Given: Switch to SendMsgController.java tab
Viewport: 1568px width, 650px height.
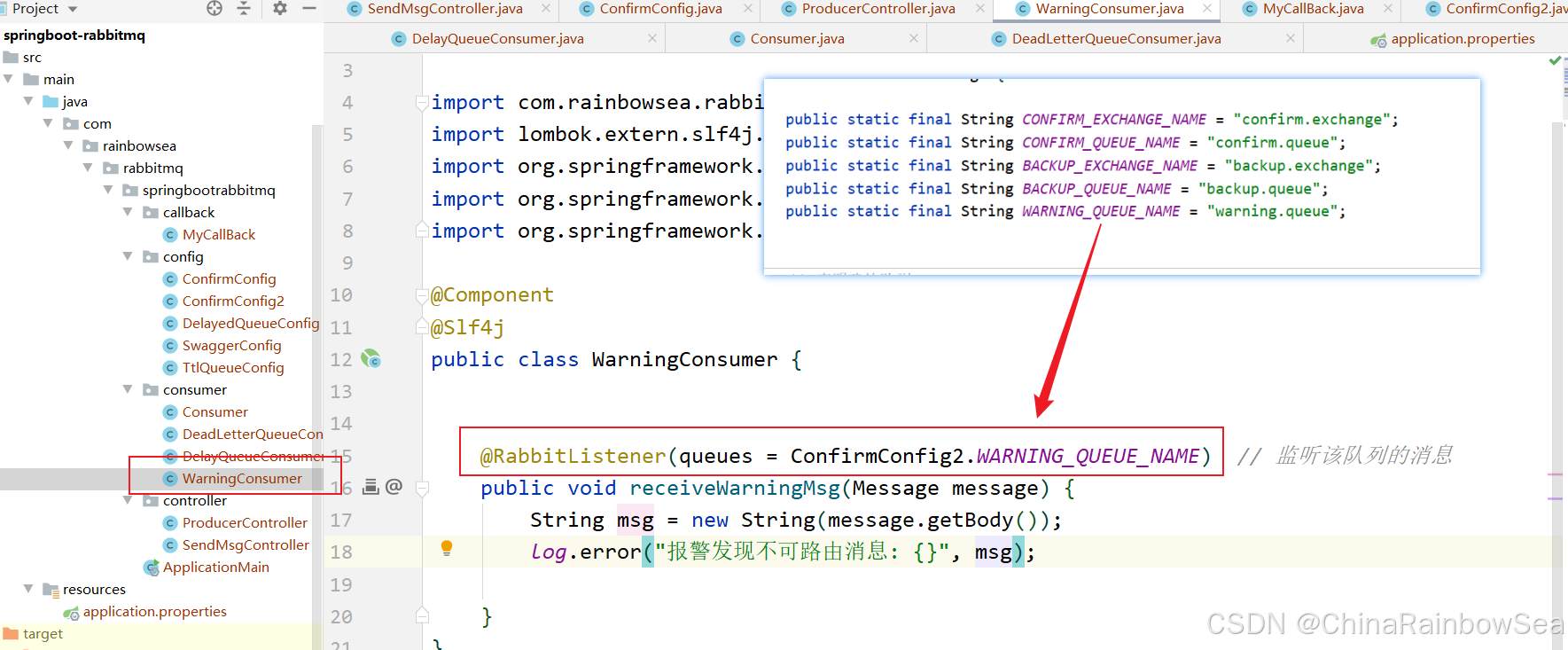Looking at the screenshot, I should point(445,9).
